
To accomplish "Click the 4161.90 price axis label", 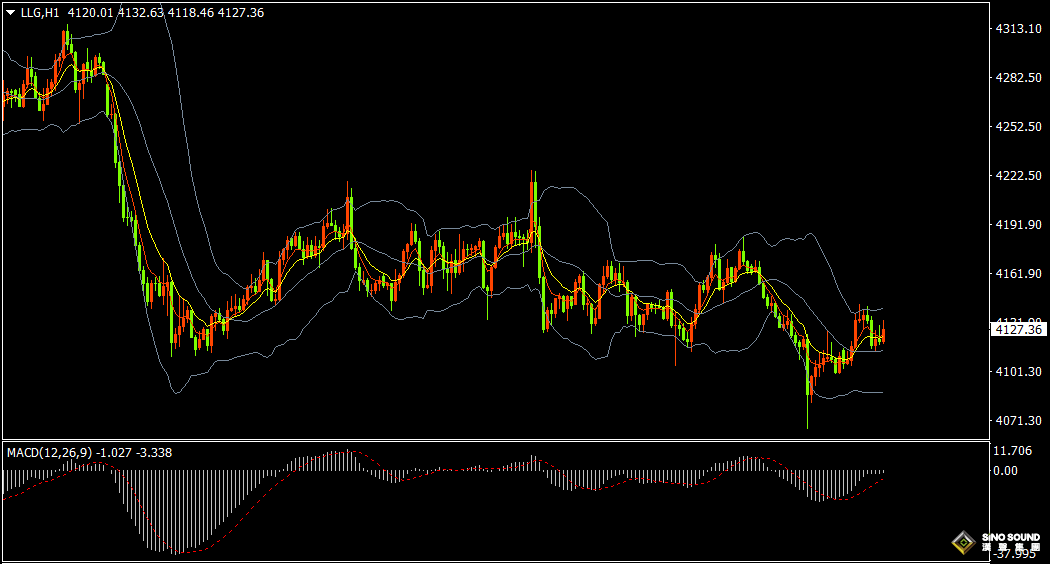I will [1019, 273].
